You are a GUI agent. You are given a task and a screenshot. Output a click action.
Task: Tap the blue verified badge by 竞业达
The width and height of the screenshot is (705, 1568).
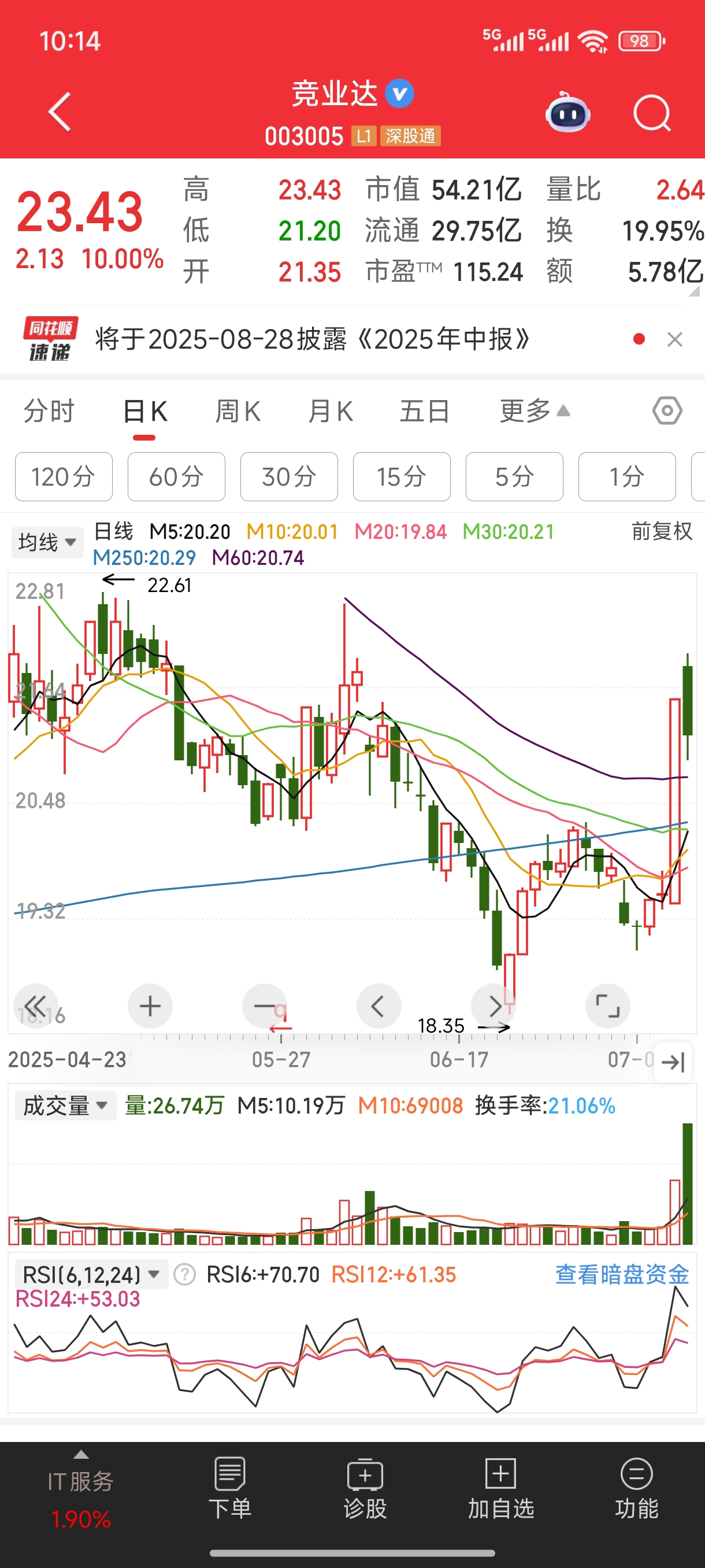(x=400, y=94)
